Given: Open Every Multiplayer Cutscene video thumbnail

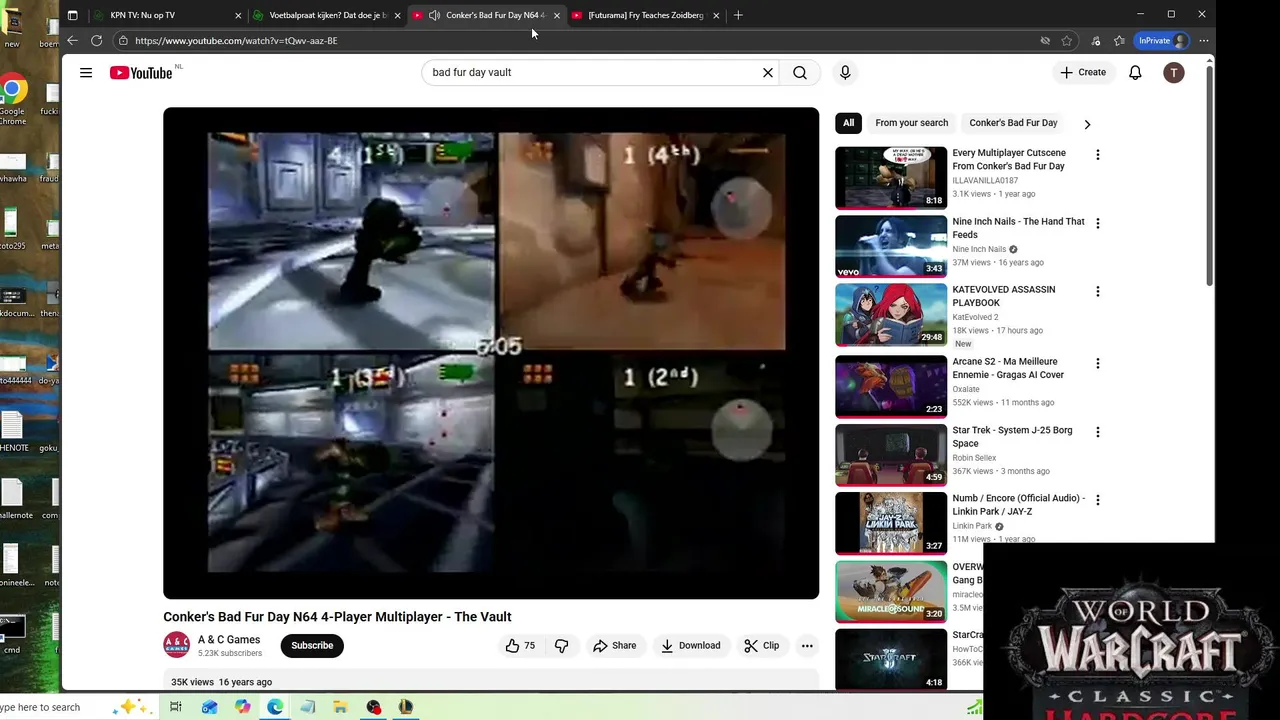Looking at the screenshot, I should coord(891,178).
